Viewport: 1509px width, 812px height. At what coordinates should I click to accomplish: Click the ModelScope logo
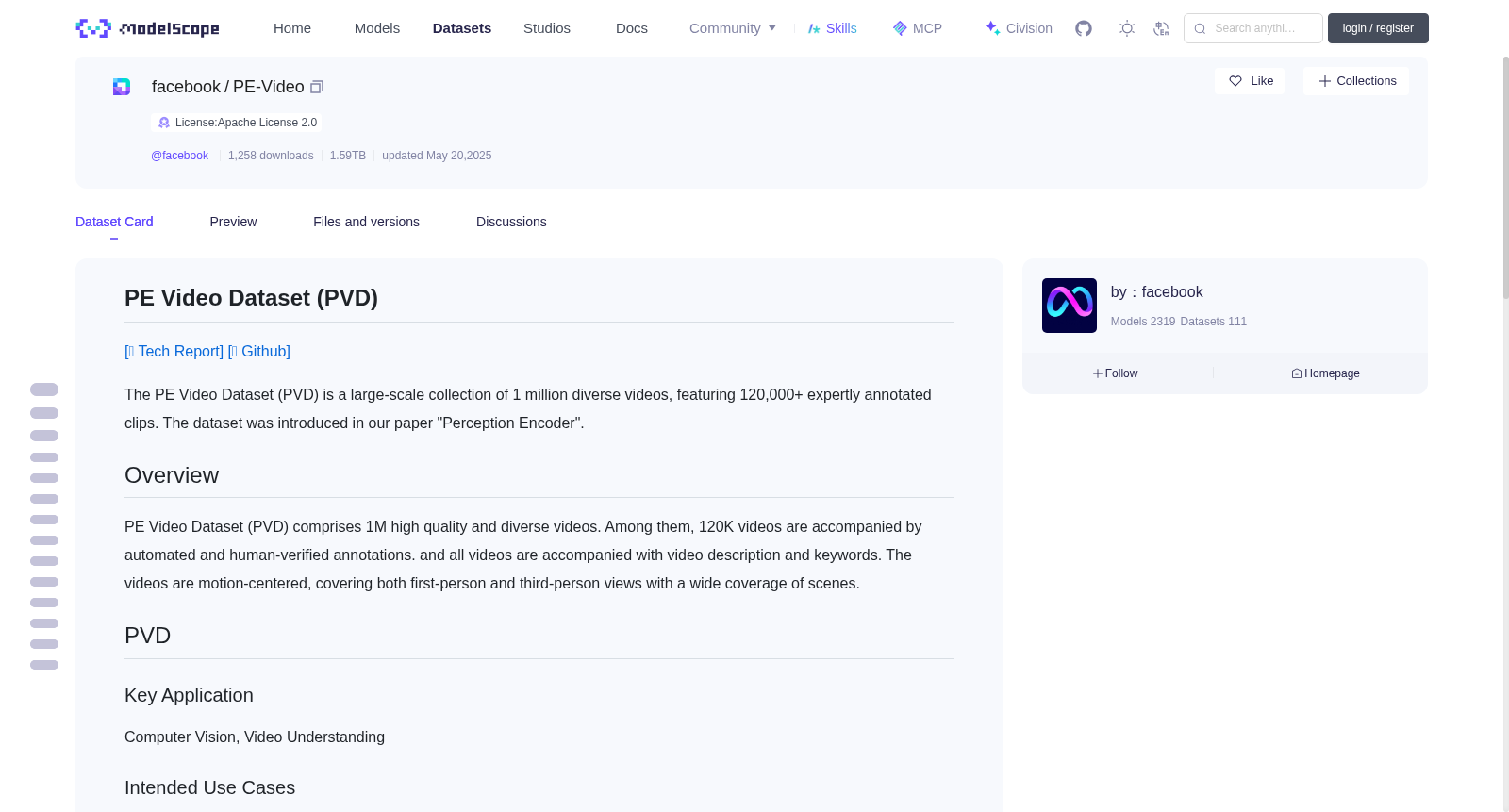(x=147, y=28)
